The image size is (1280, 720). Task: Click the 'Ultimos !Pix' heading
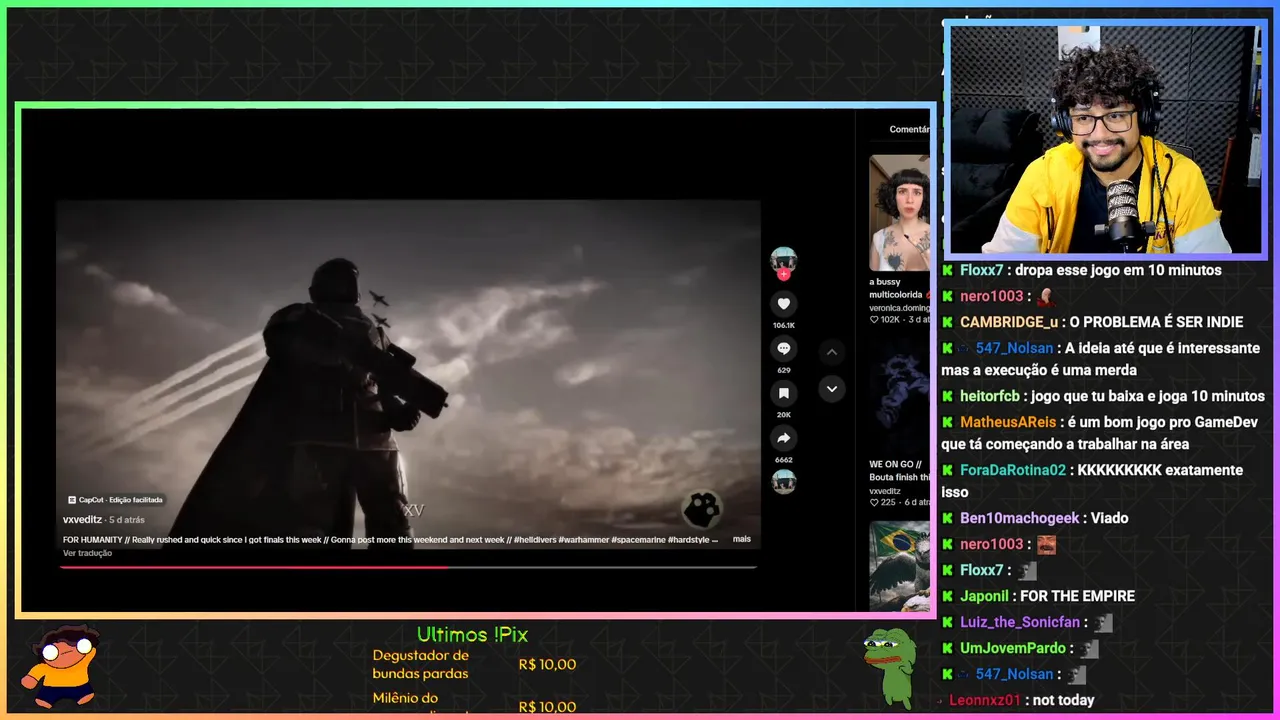(x=472, y=634)
